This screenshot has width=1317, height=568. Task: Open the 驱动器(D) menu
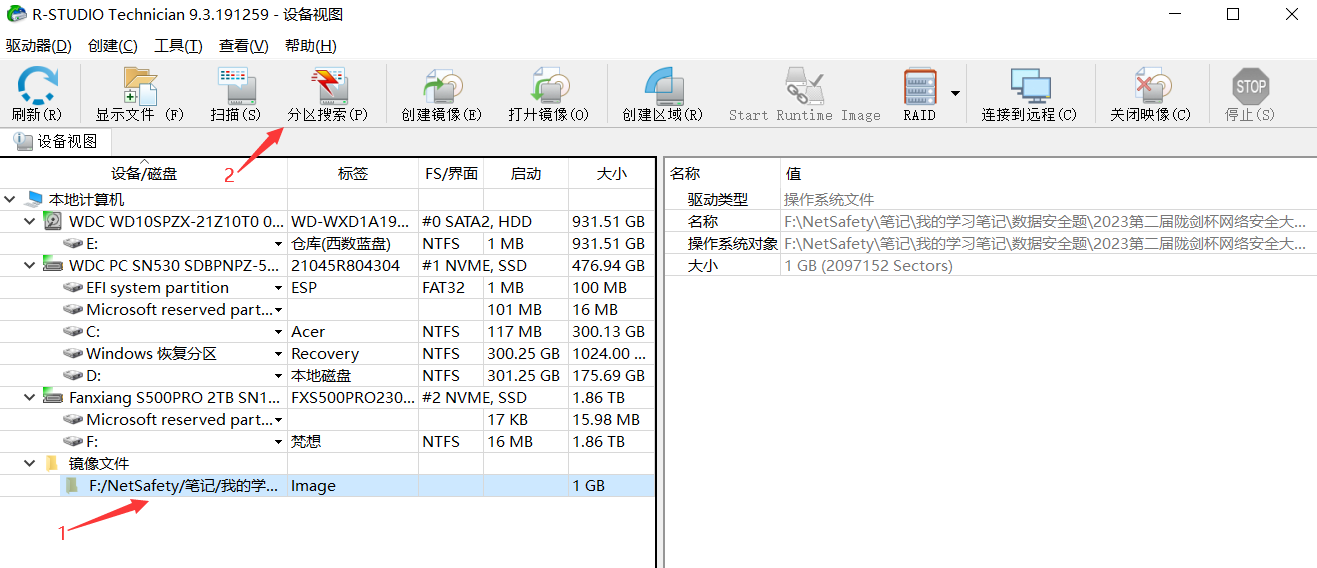[39, 46]
